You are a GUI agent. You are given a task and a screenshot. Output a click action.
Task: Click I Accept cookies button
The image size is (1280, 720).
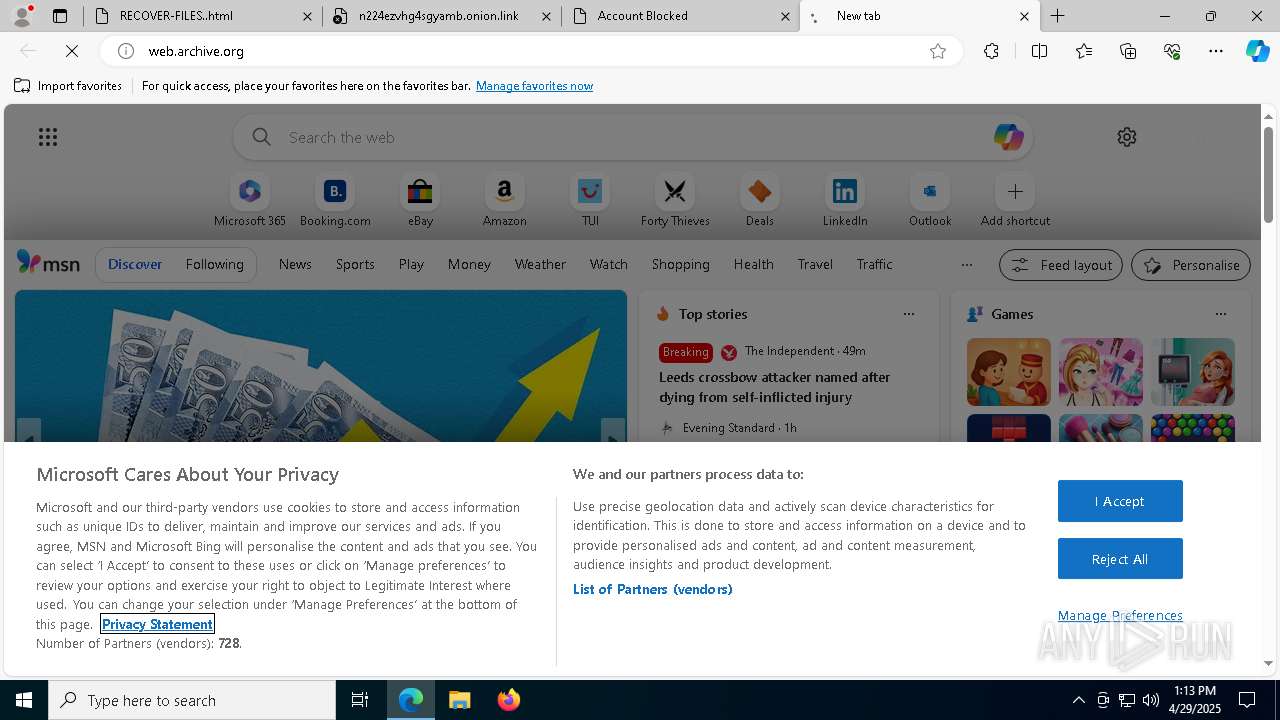click(1120, 501)
